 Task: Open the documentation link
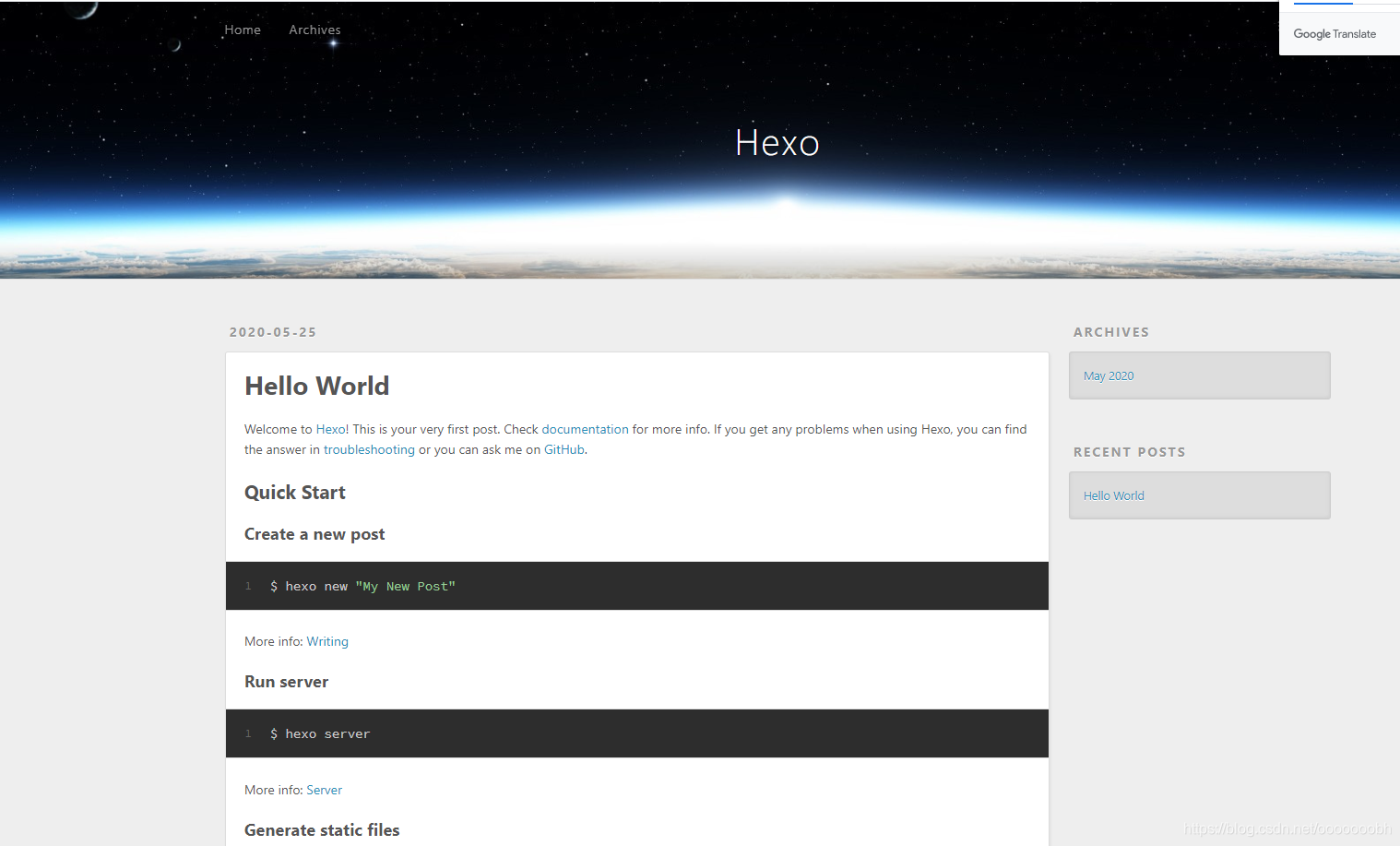tap(585, 429)
